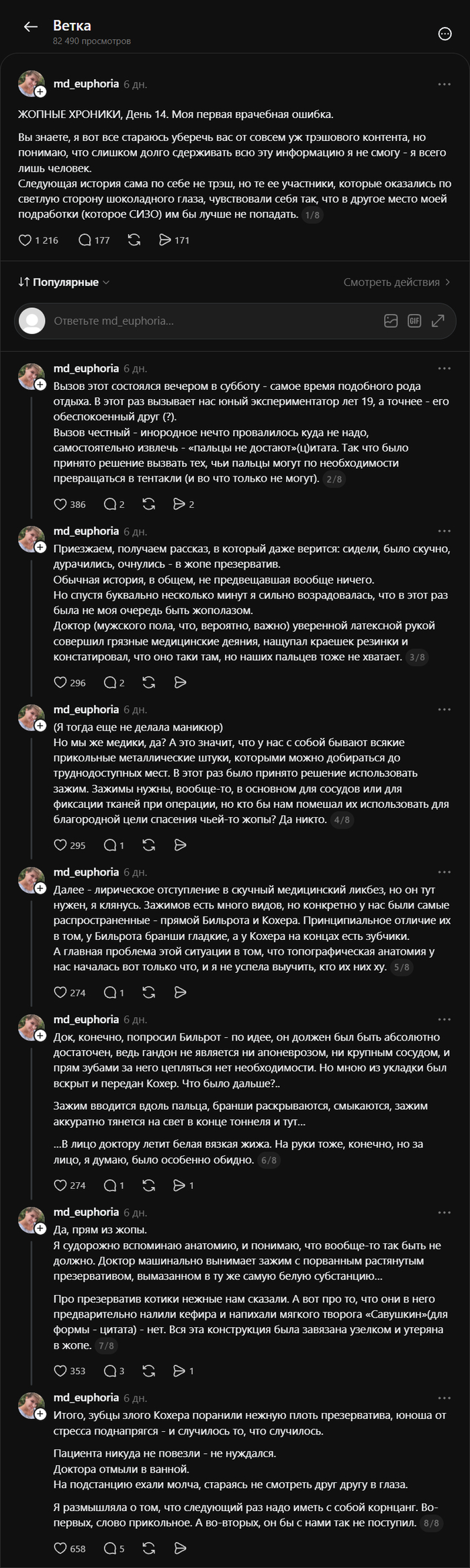Viewport: 470px width, 1568px height.
Task: Open the three-dot menu on the 3/8 reply
Action: click(x=444, y=531)
